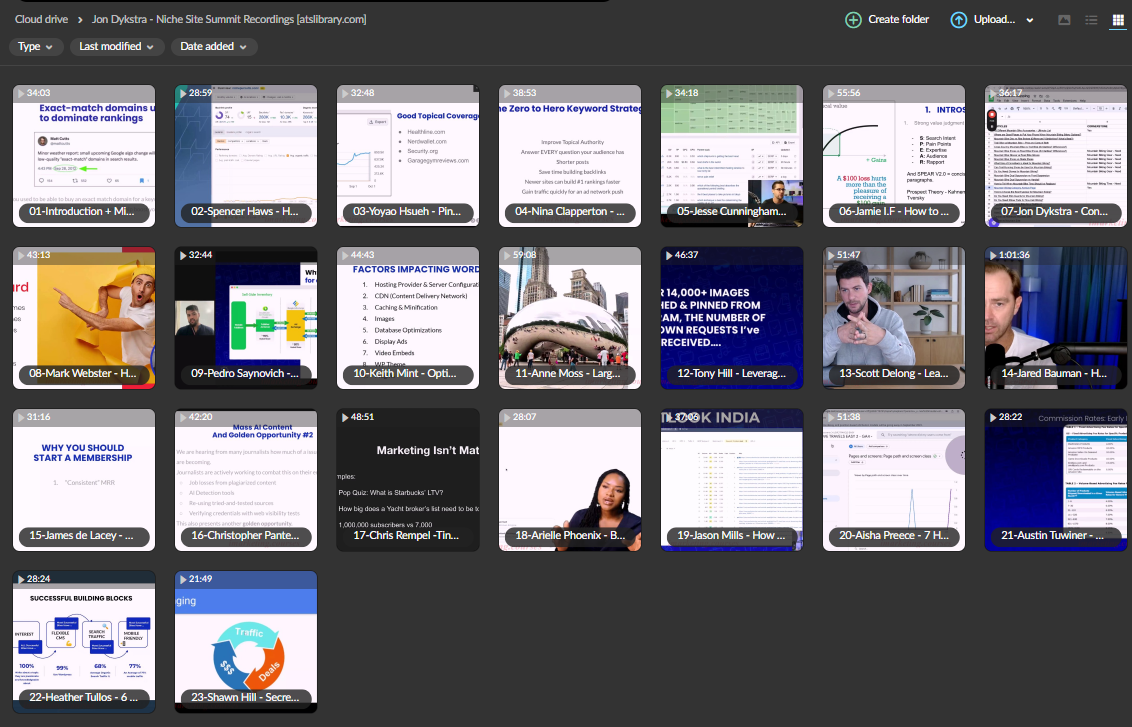The height and width of the screenshot is (727, 1132).
Task: Select the 13-Scott Delong video
Action: 894,312
